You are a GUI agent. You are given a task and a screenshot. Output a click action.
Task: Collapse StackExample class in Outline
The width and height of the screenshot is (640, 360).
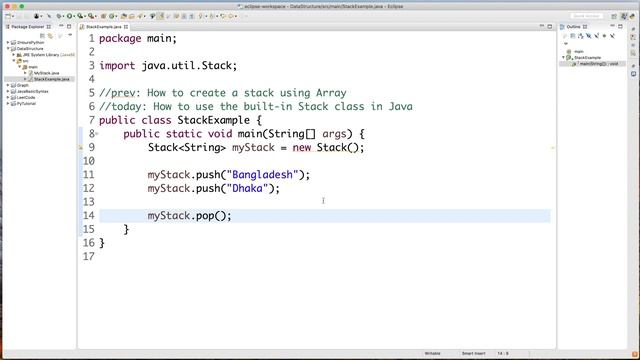[x=564, y=58]
